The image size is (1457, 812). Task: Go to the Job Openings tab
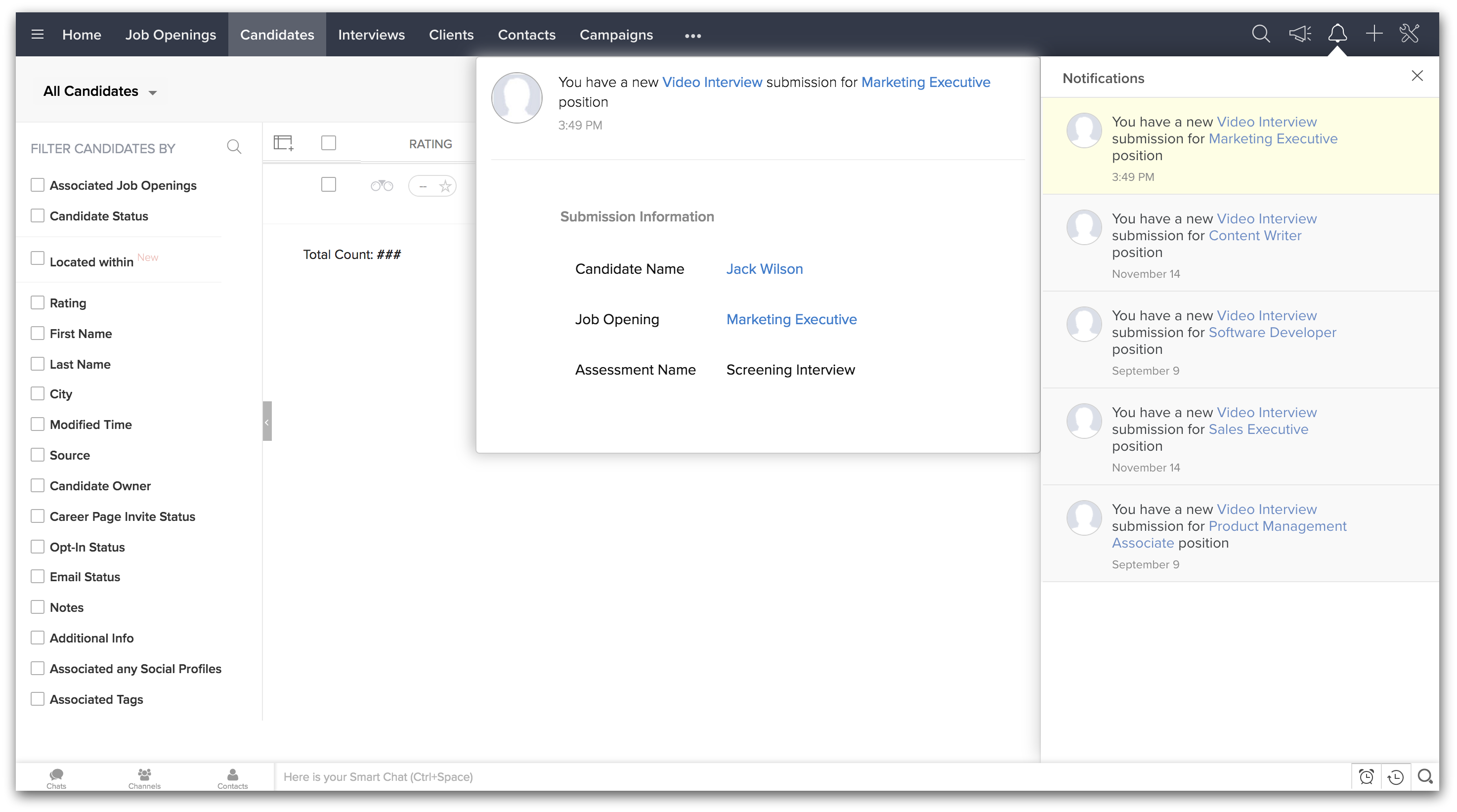170,35
